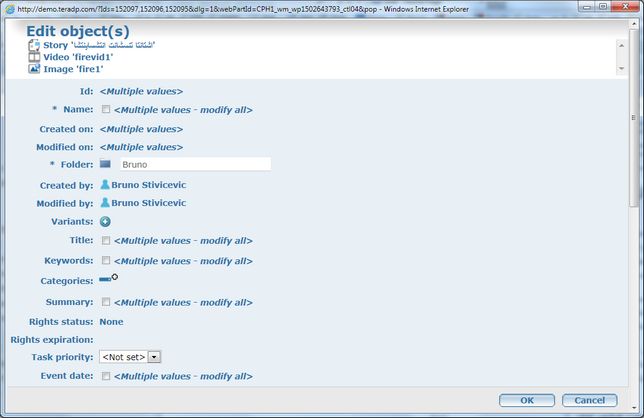Click the Event date Multiple values modify all text
The image size is (644, 418).
183,377
